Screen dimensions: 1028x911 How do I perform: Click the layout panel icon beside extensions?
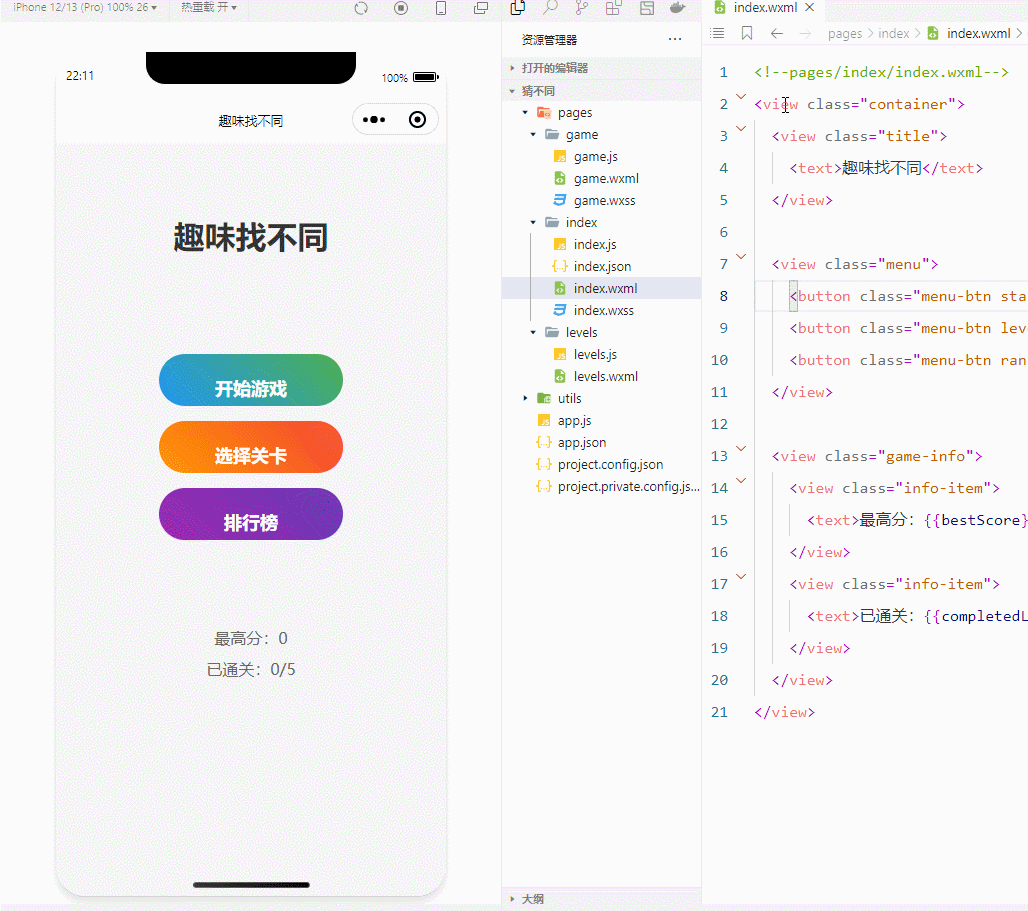(647, 8)
